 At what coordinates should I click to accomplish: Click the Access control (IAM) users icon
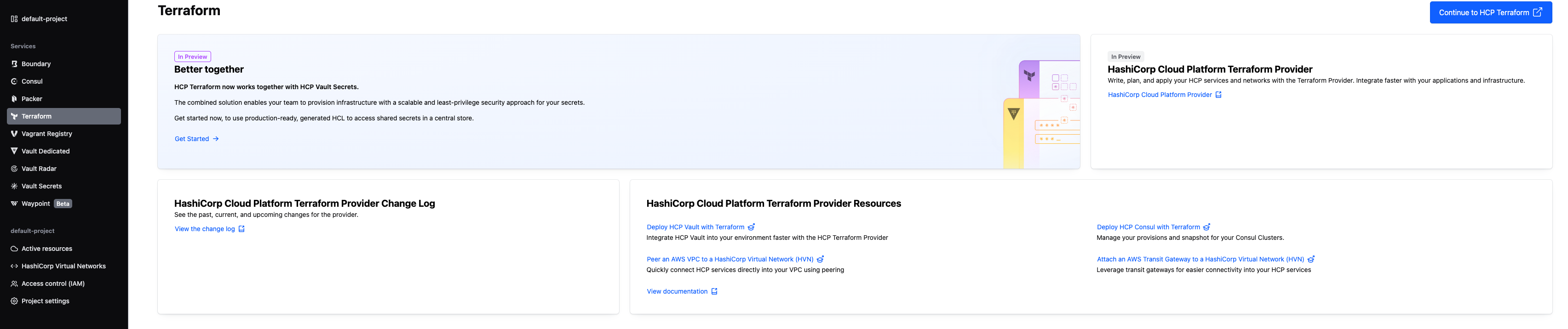[x=14, y=284]
